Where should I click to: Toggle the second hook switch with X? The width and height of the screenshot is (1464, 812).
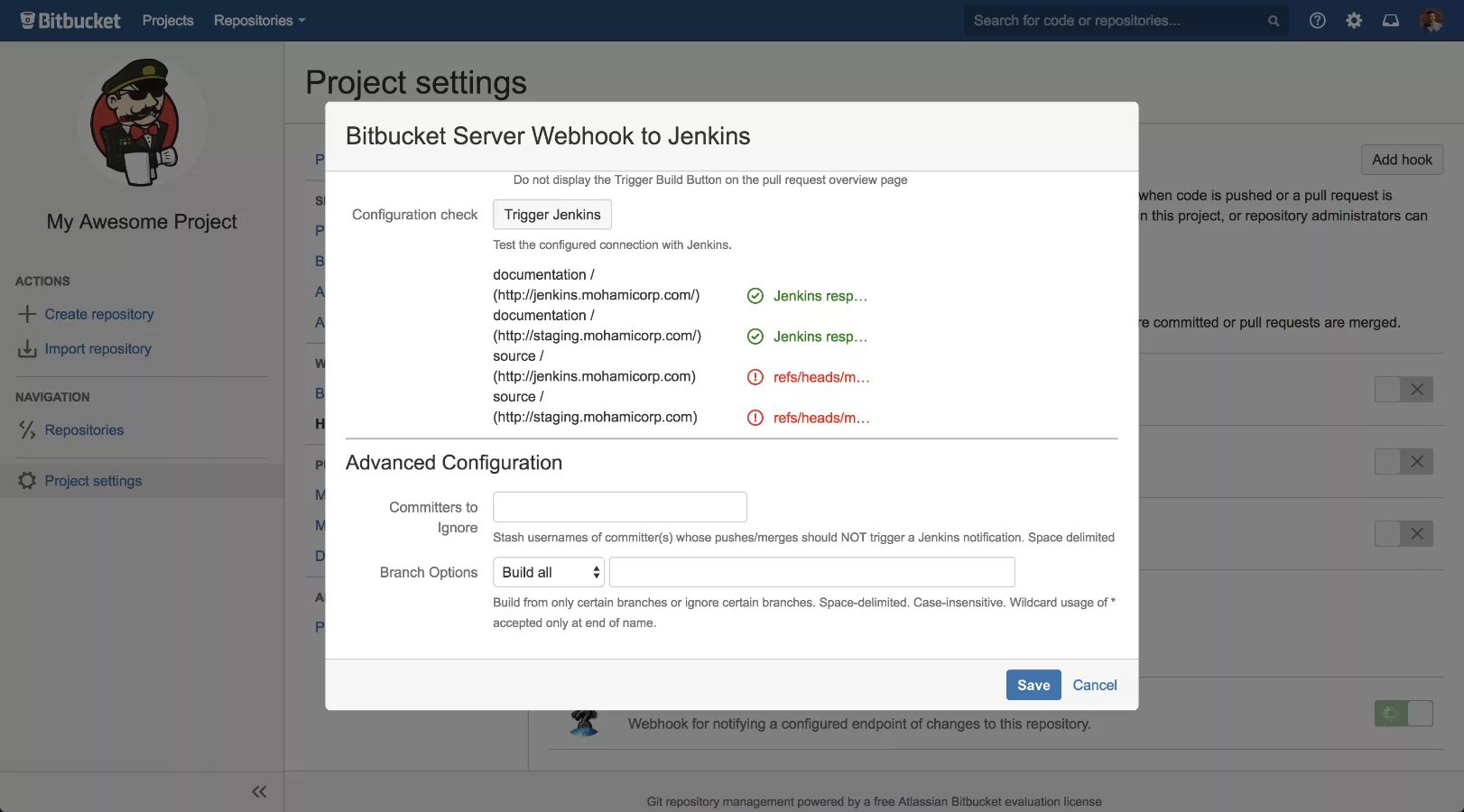1404,462
